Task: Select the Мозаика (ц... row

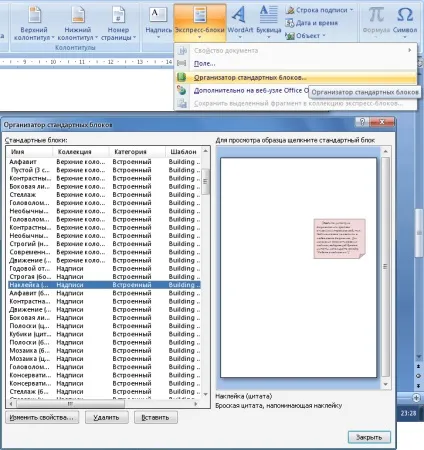Action: [104, 359]
